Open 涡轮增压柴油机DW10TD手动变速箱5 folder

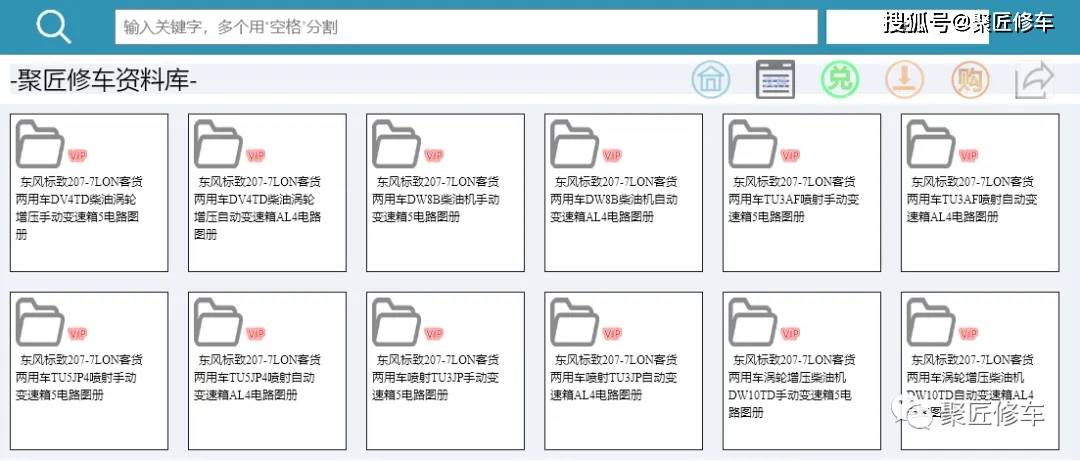click(x=801, y=371)
